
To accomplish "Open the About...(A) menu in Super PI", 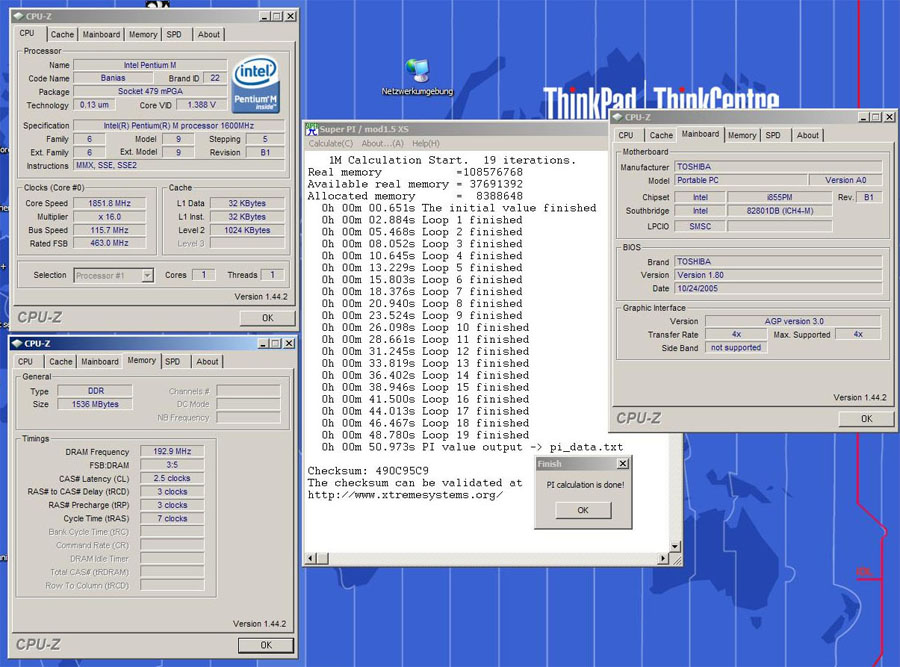I will tap(382, 144).
